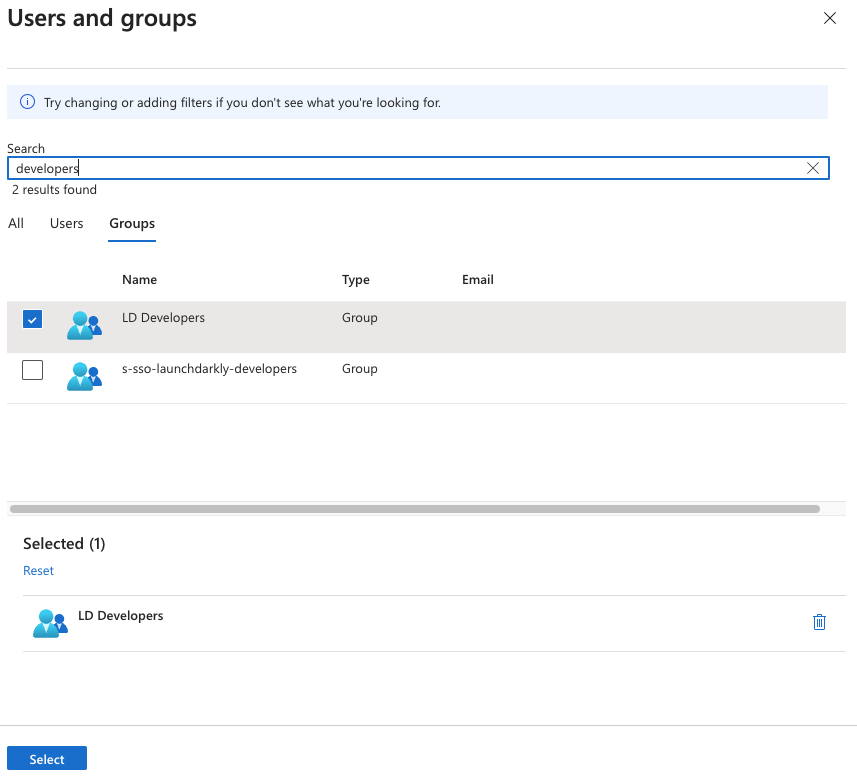Click the s-sso-launchdarkly-developers group avatar icon

(x=84, y=375)
